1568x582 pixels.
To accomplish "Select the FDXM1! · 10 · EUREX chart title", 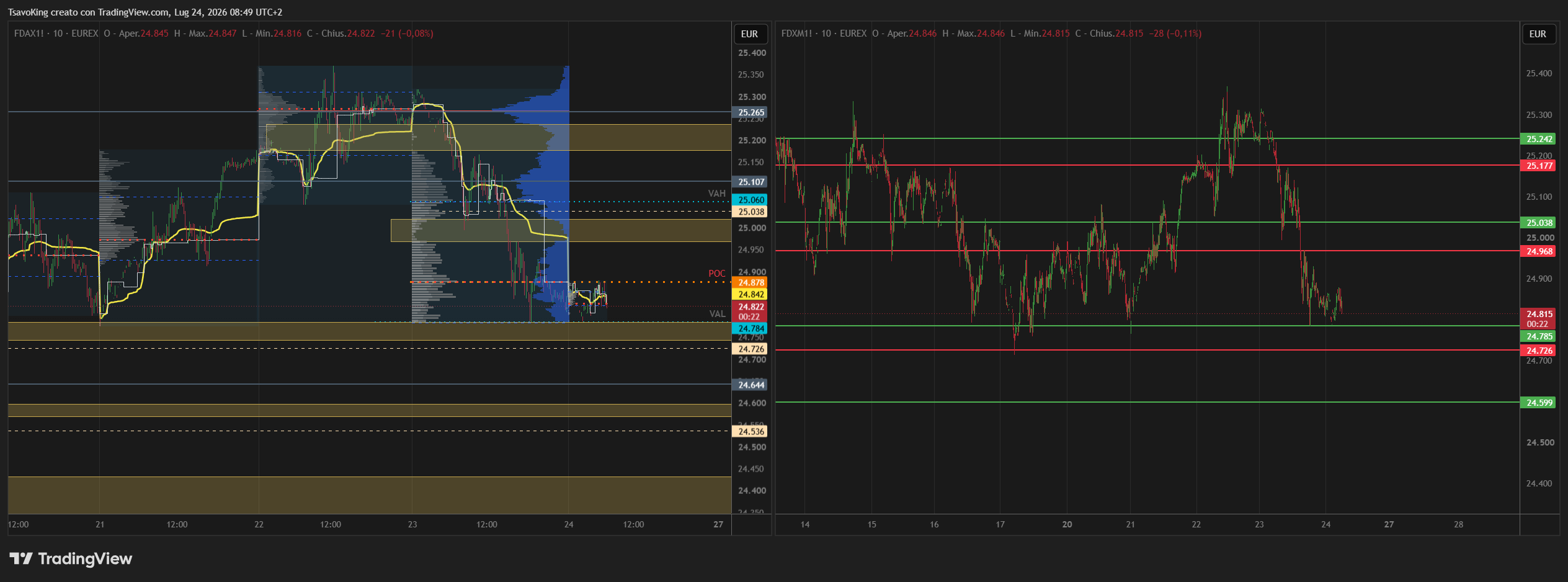I will coord(824,34).
